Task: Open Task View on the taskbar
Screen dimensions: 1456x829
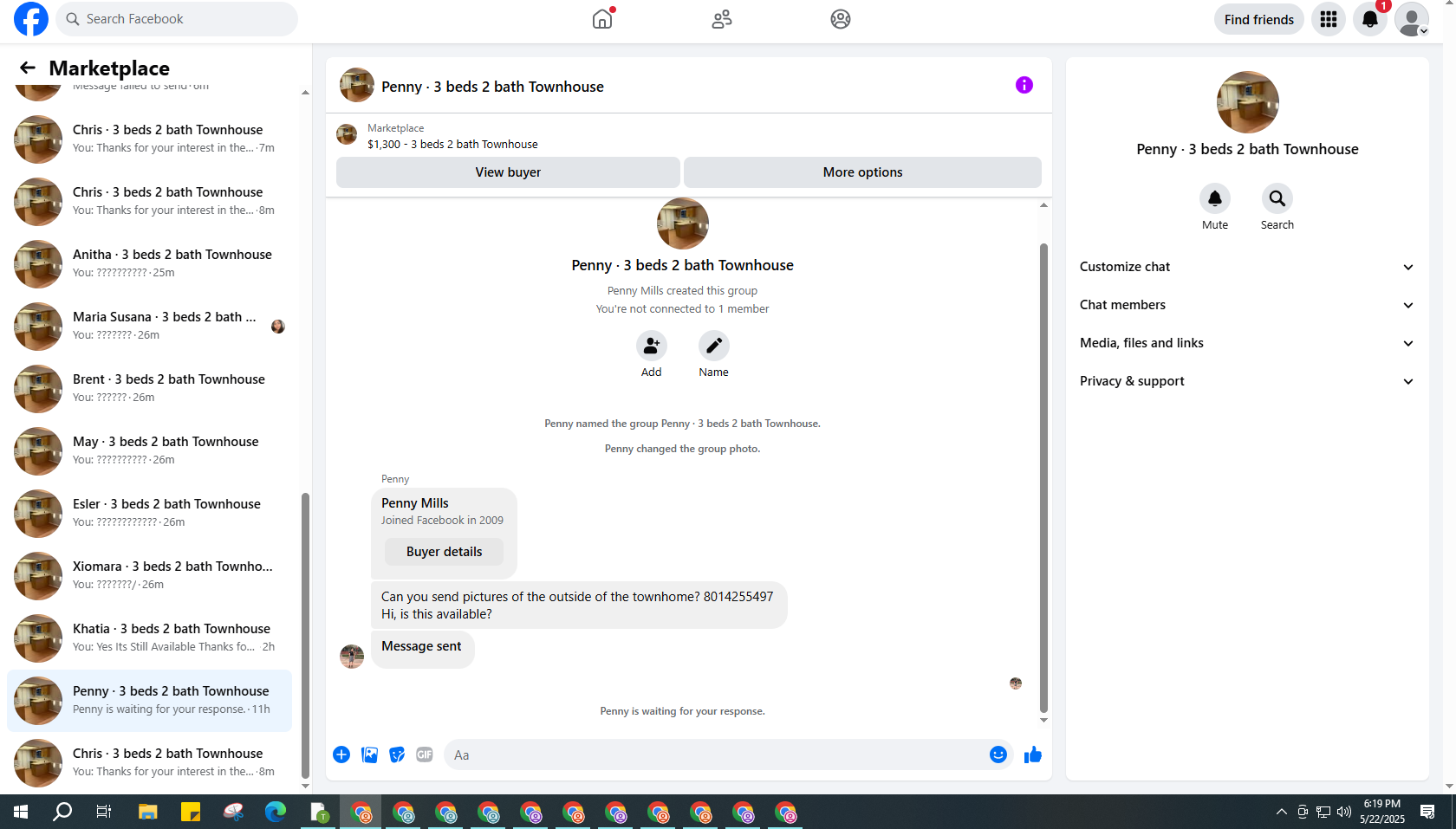Action: pos(104,812)
